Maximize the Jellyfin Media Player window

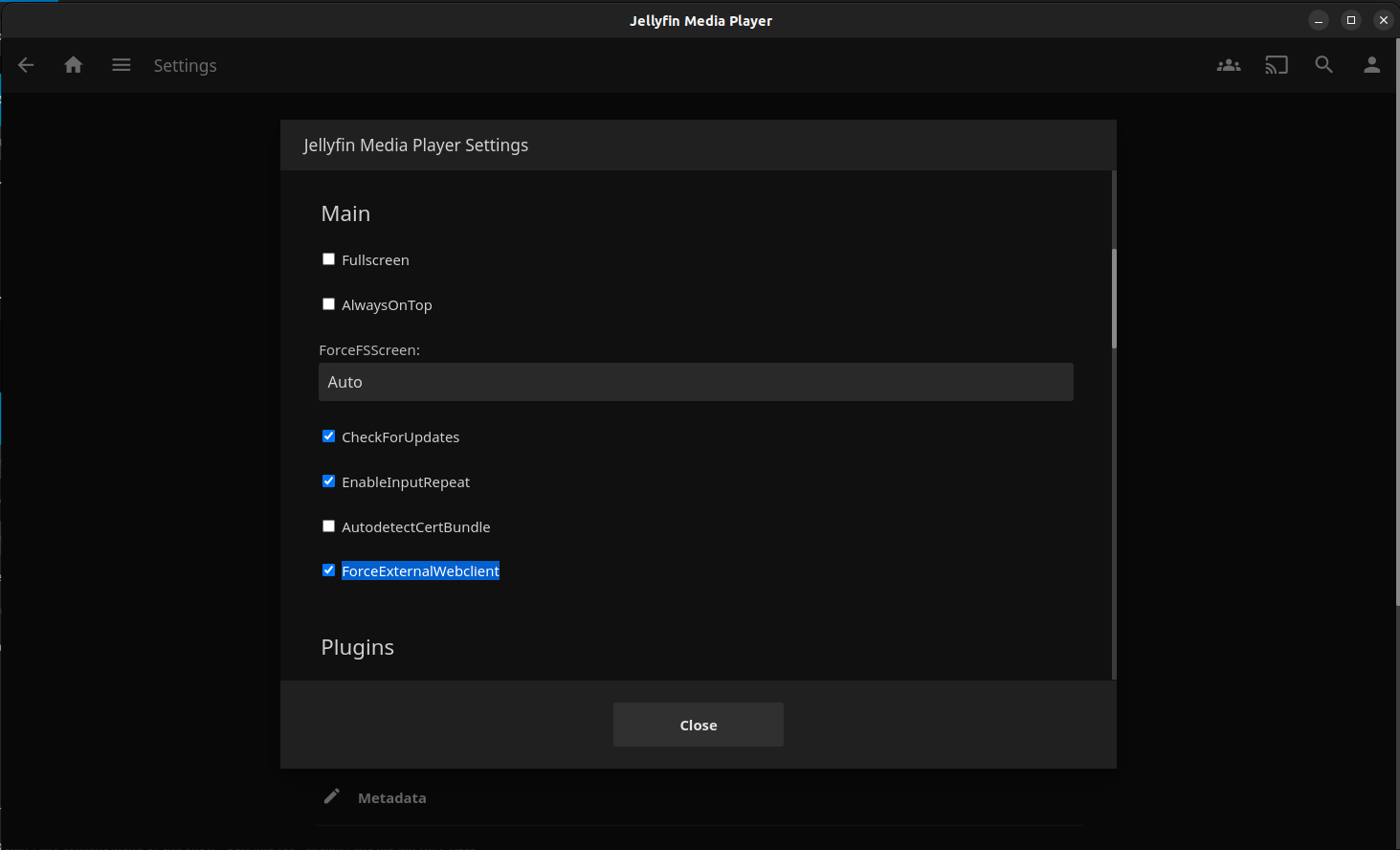pos(1351,20)
